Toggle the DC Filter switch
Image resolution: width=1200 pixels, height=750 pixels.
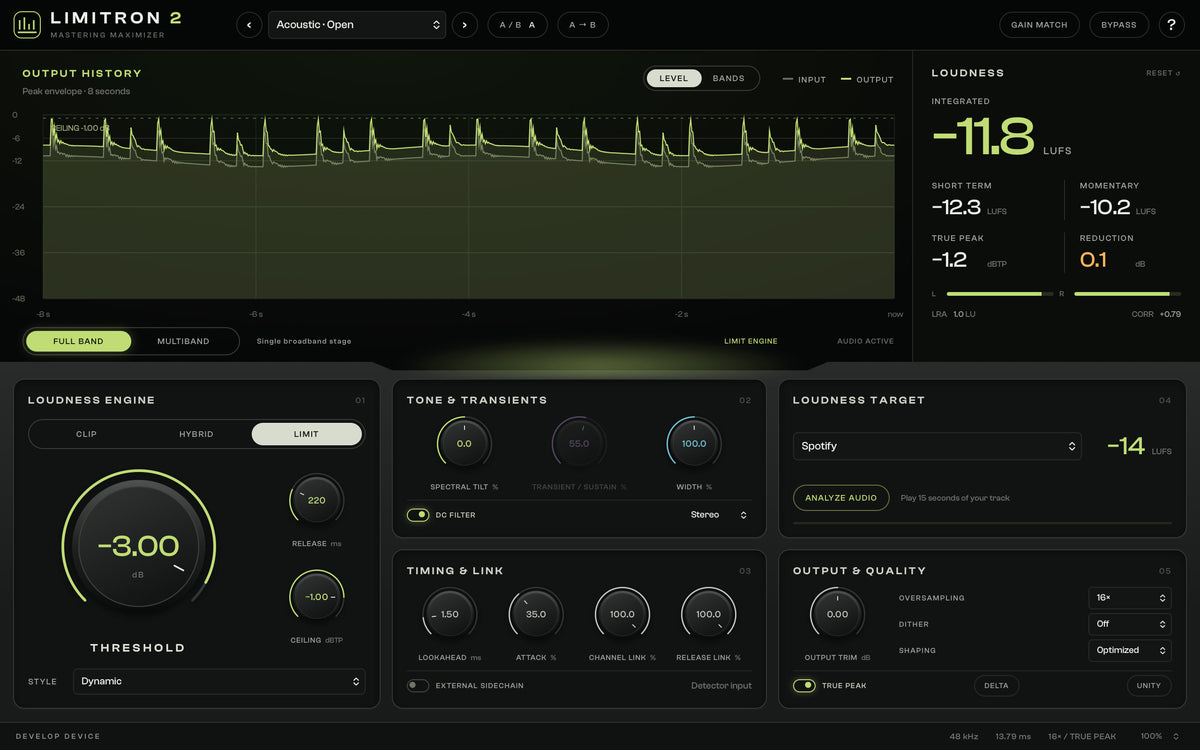click(417, 515)
